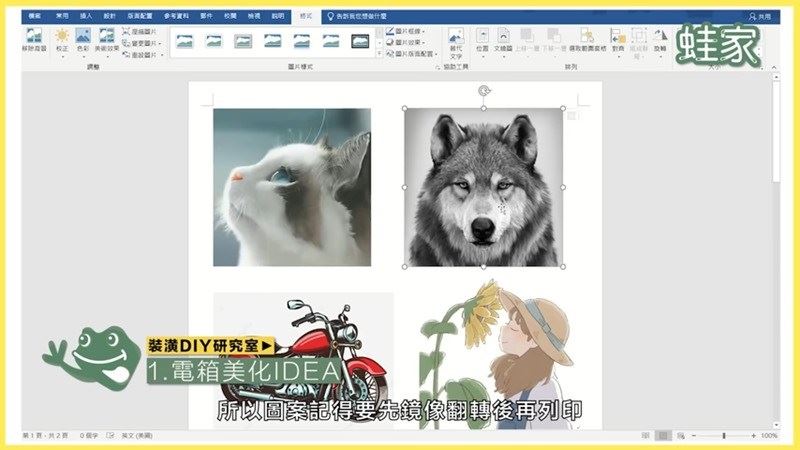
Task: Click the Alt Text (替代文字) icon
Action: [x=455, y=41]
